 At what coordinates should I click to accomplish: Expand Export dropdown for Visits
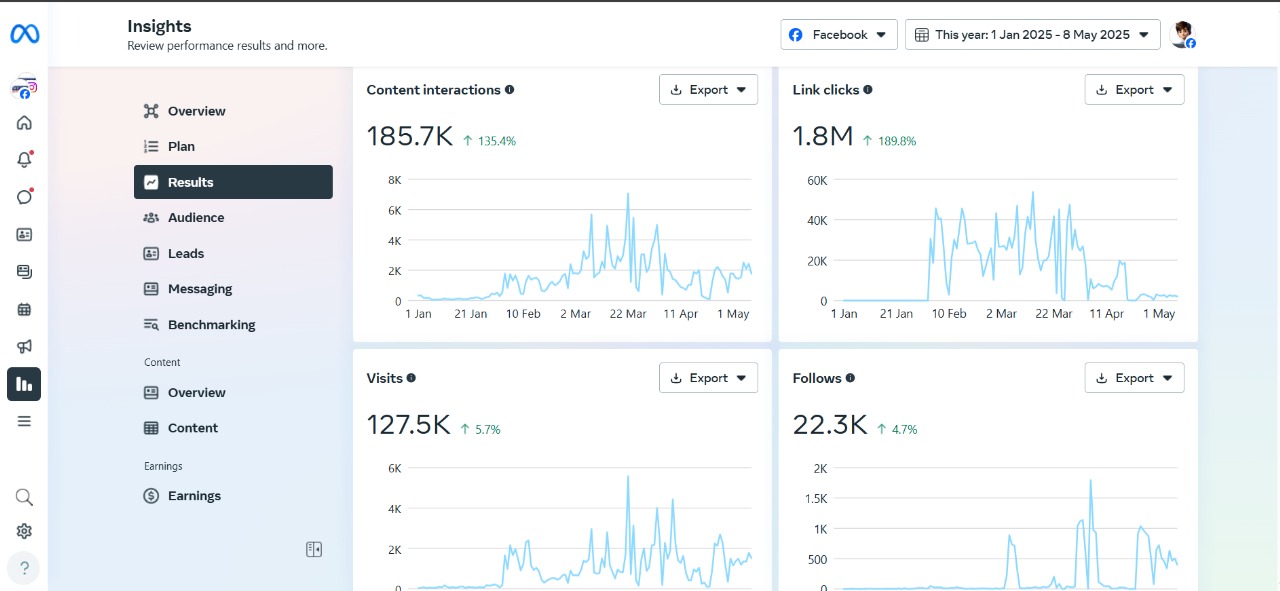coord(708,378)
